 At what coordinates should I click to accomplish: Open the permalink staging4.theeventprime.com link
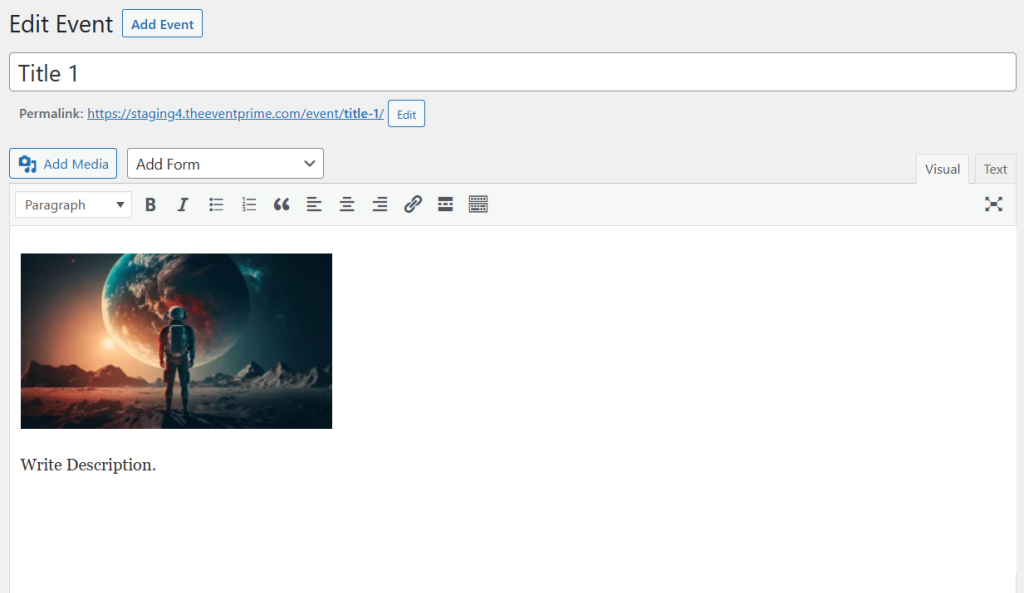pyautogui.click(x=236, y=113)
